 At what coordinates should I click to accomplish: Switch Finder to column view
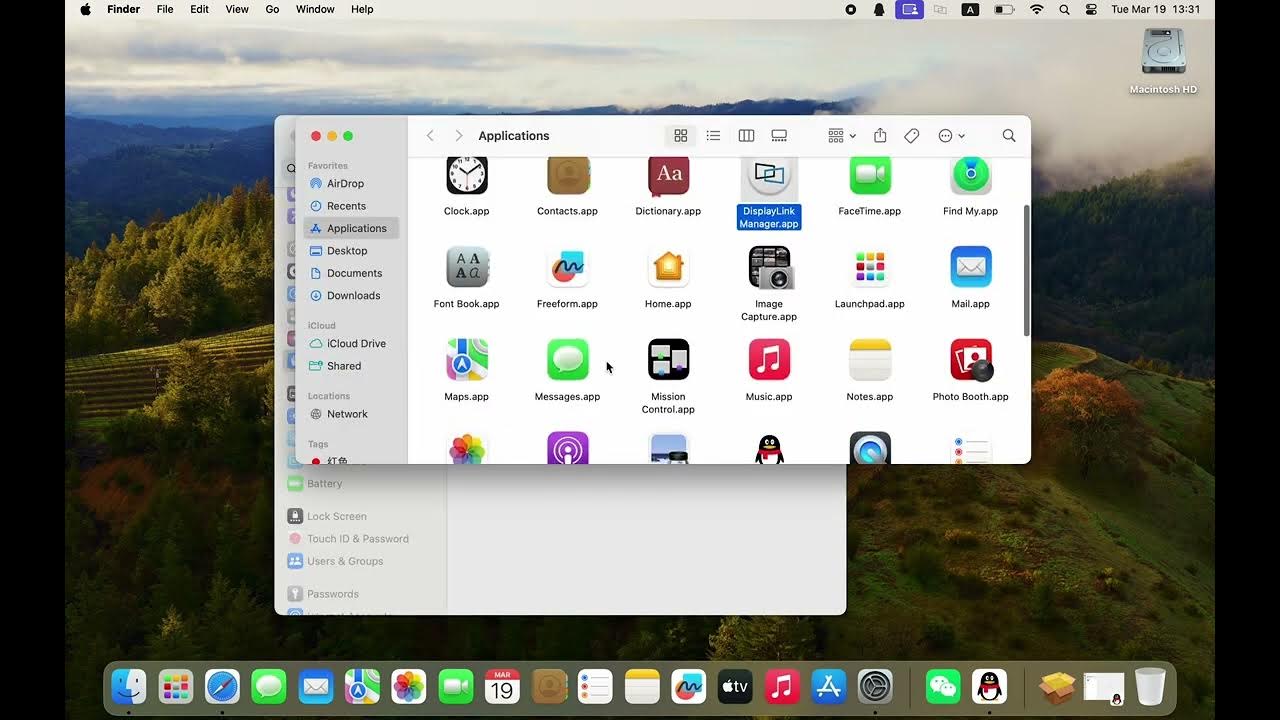[x=746, y=136]
